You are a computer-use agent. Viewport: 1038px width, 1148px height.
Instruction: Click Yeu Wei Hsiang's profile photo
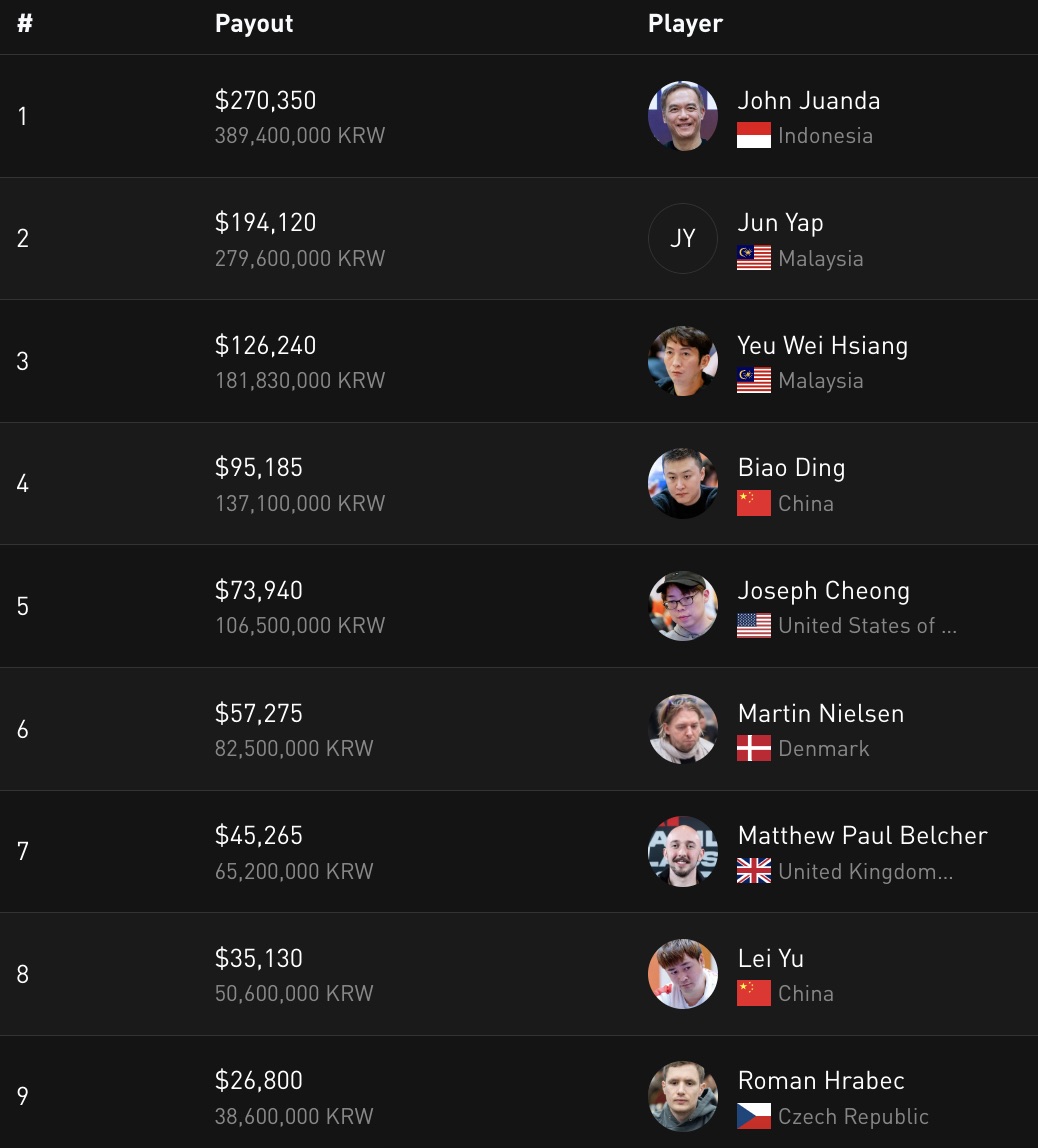[683, 361]
